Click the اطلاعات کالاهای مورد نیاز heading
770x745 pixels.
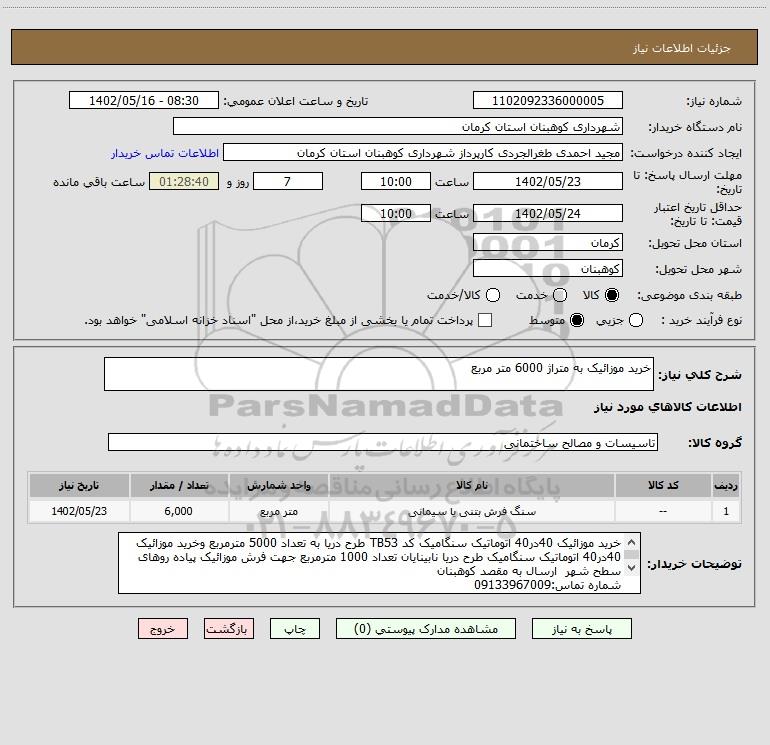(x=667, y=407)
